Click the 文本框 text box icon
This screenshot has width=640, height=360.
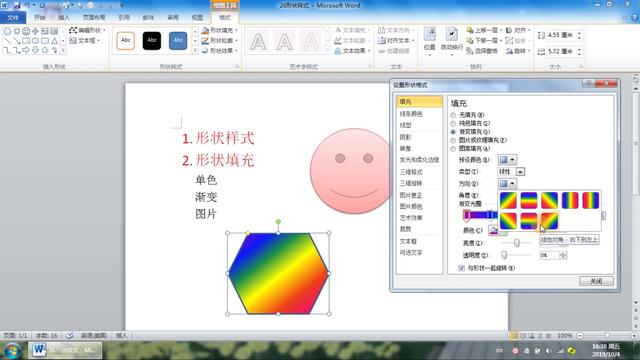tap(73, 40)
